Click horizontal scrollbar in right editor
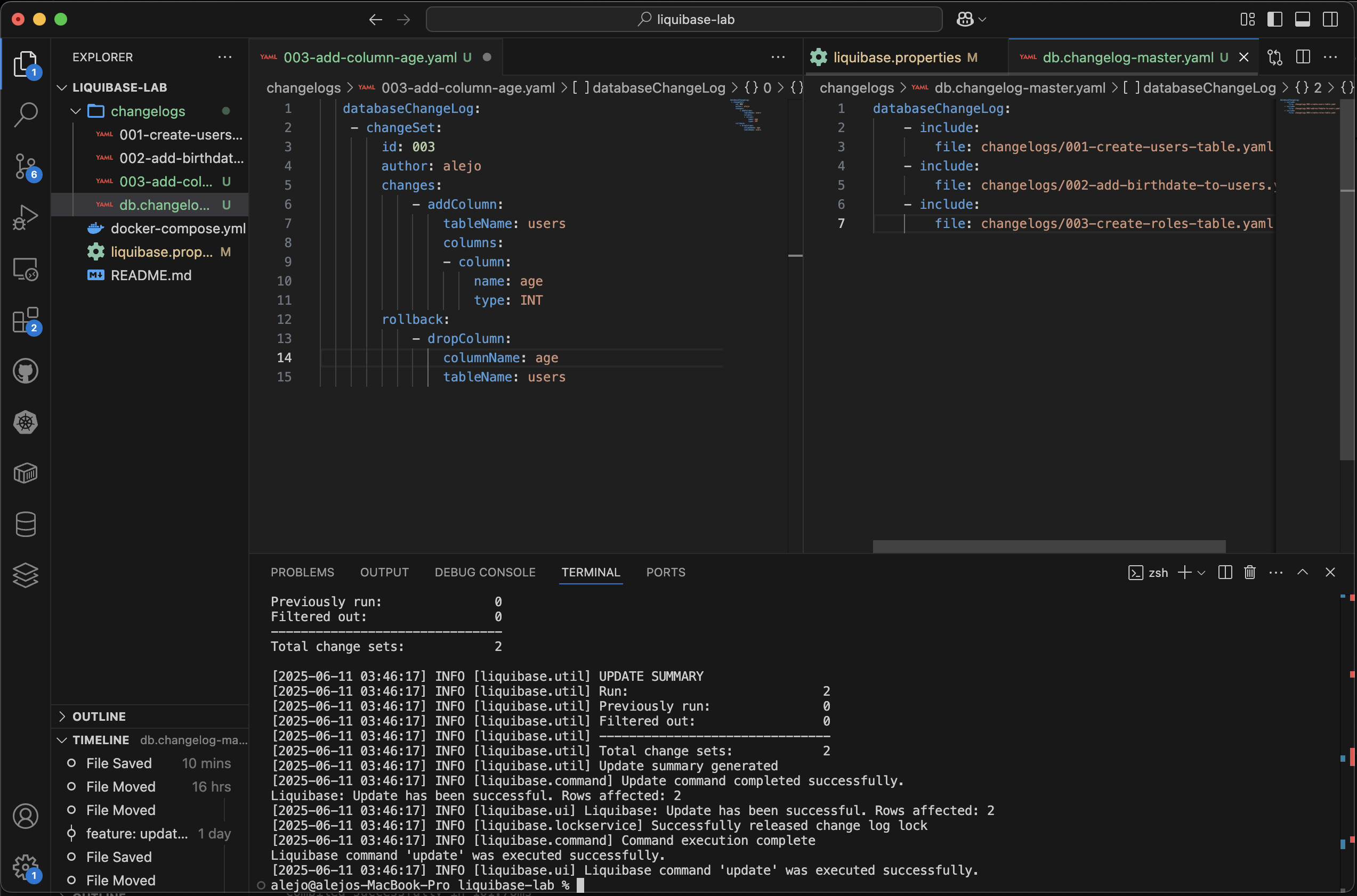The width and height of the screenshot is (1357, 896). (x=1049, y=545)
